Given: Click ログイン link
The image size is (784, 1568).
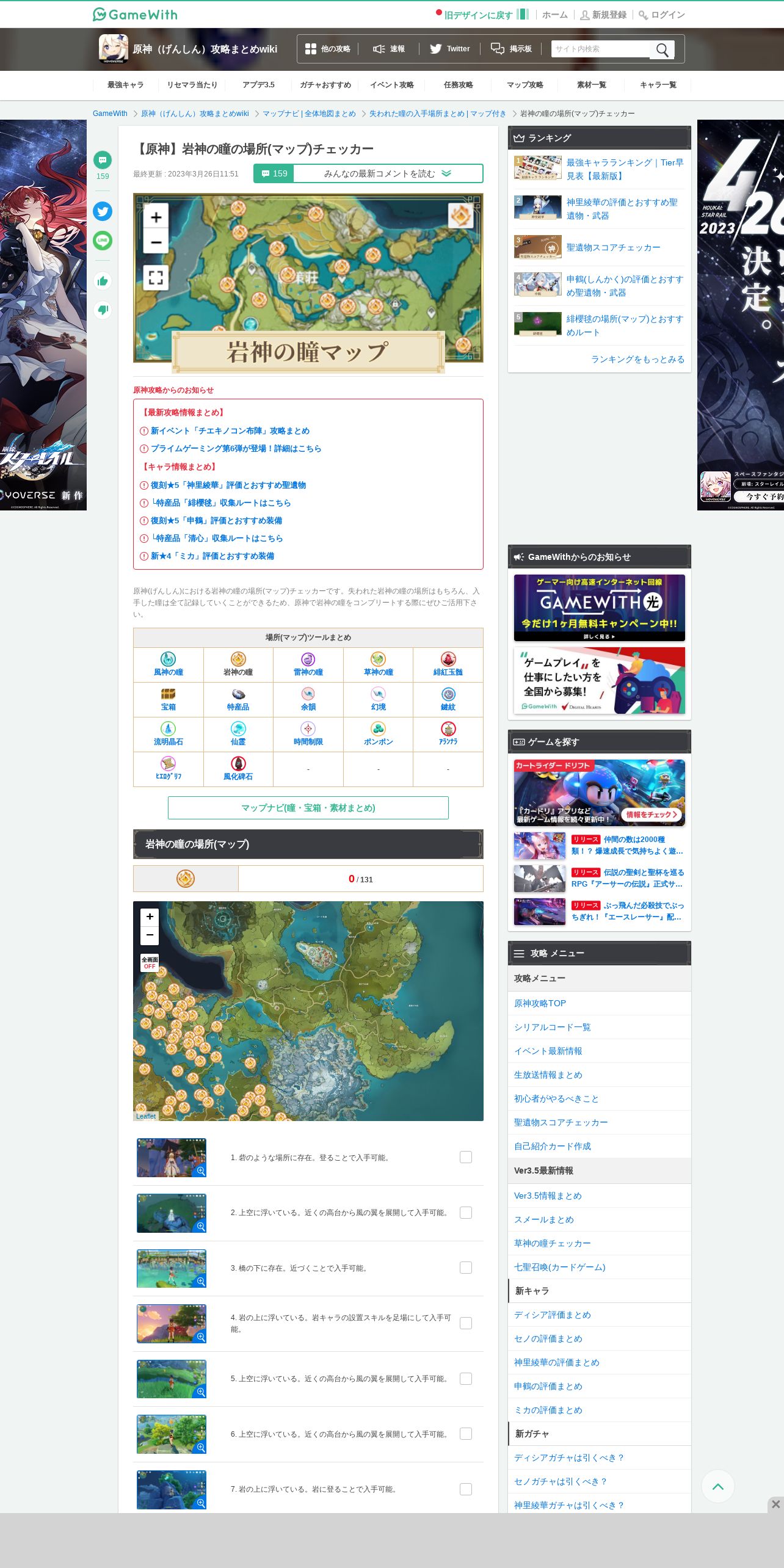Looking at the screenshot, I should coord(662,15).
